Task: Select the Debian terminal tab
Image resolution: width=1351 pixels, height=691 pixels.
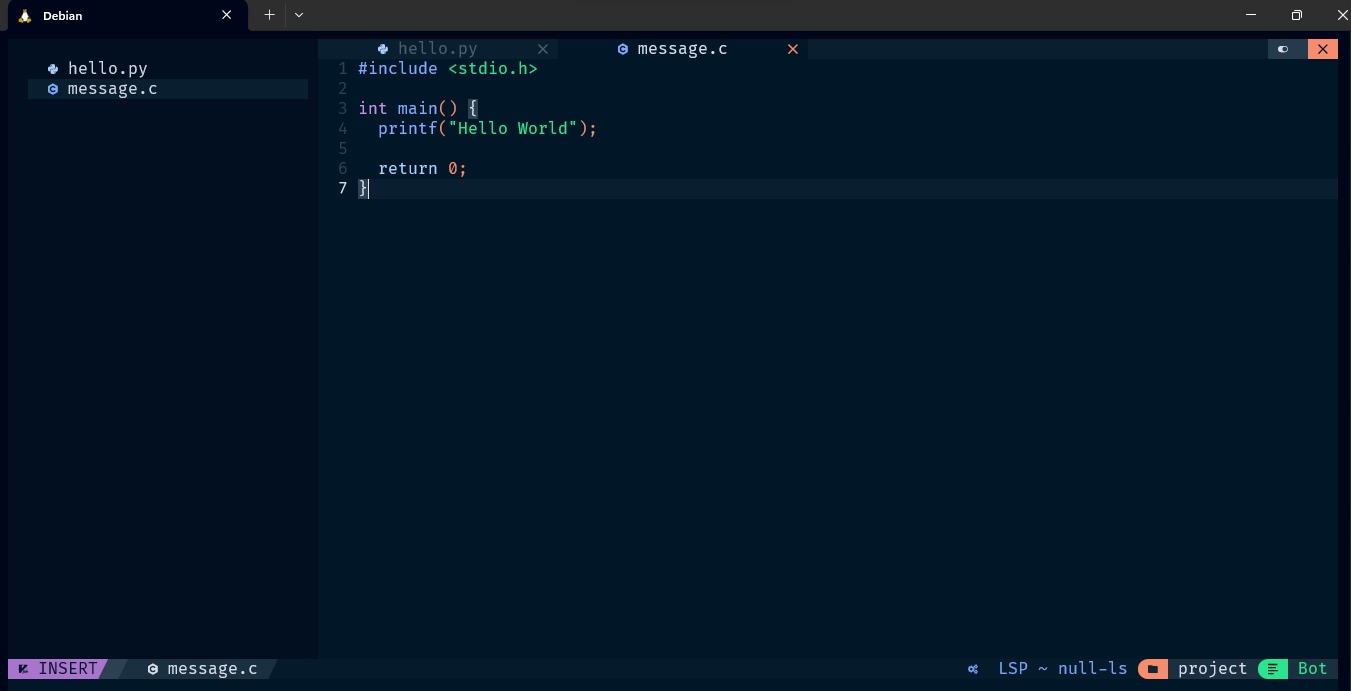Action: click(x=126, y=16)
